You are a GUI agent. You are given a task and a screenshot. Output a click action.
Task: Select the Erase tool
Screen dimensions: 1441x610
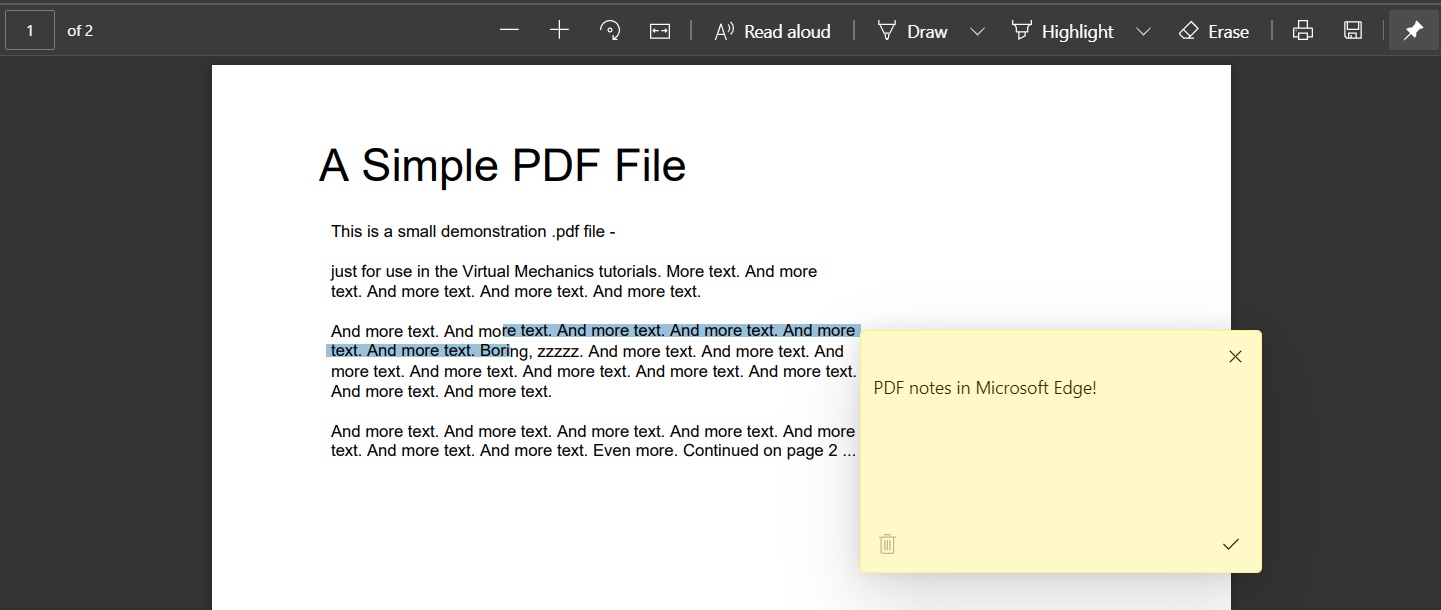point(1214,31)
